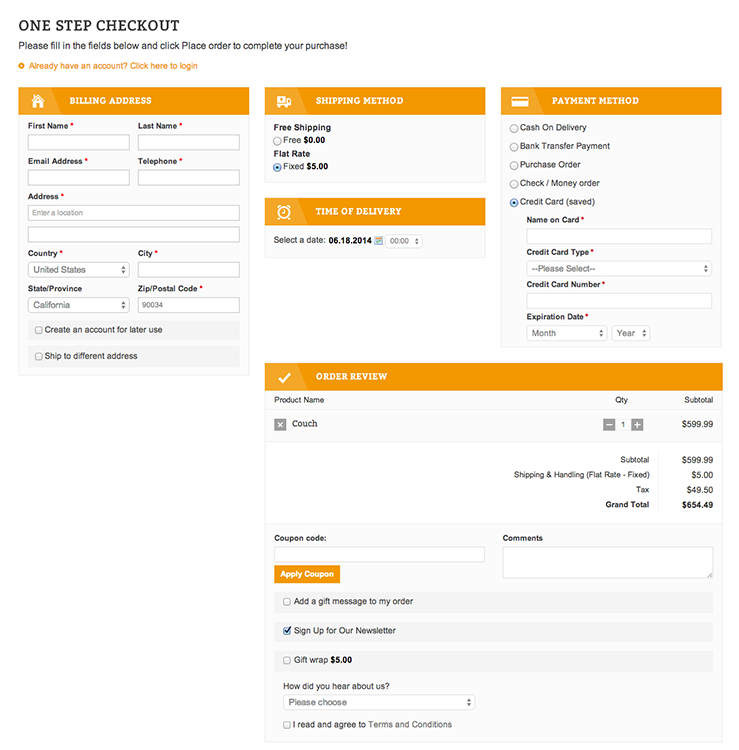Viewport: 739px width, 750px height.
Task: Click the truck icon in Shipping Method header
Action: (284, 101)
